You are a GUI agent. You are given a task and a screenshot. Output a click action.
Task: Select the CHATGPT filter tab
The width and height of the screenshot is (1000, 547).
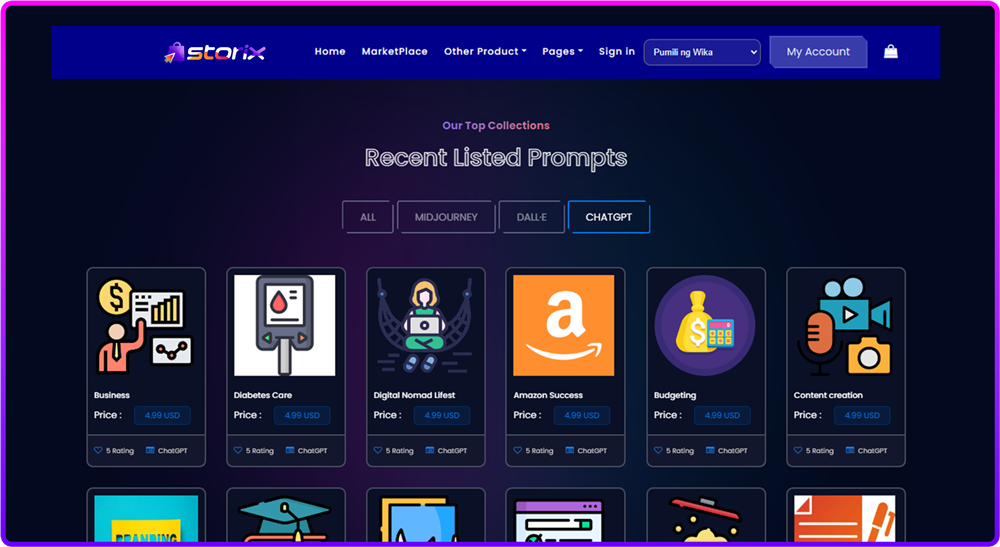coord(608,217)
